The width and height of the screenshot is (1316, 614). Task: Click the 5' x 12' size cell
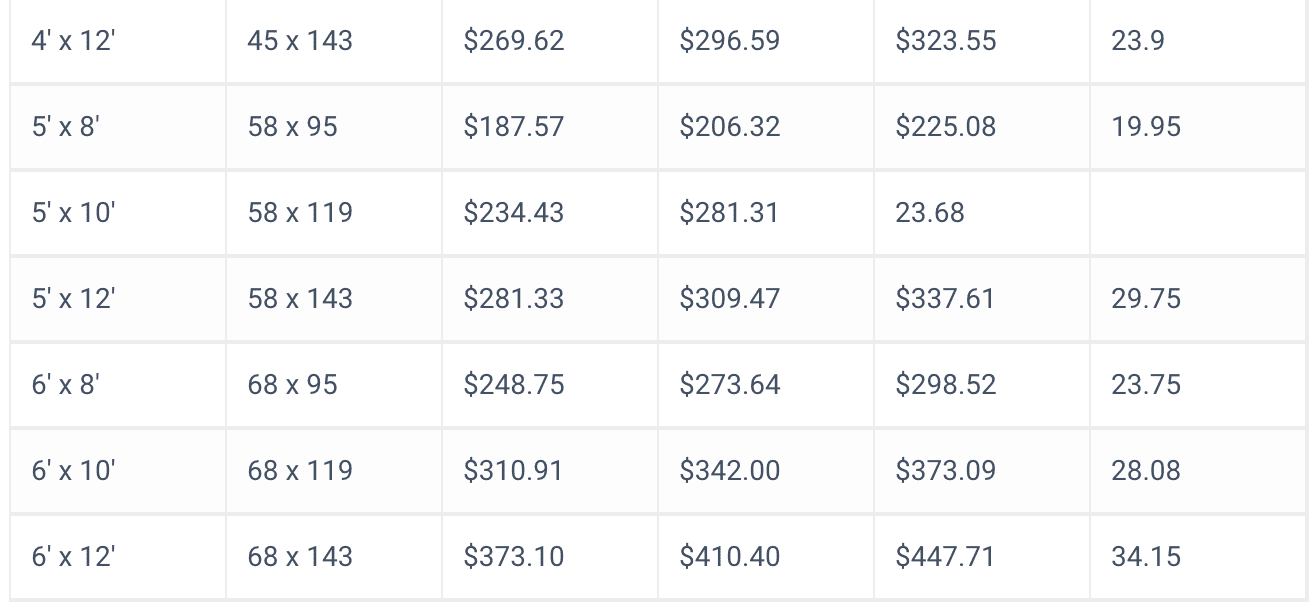point(73,299)
